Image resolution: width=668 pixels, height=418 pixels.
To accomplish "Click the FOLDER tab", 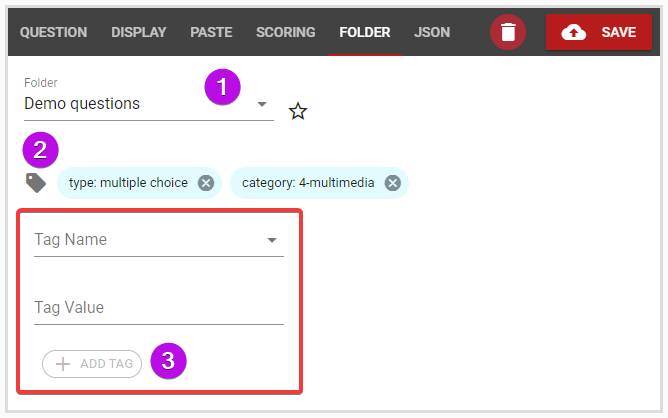I will [365, 32].
